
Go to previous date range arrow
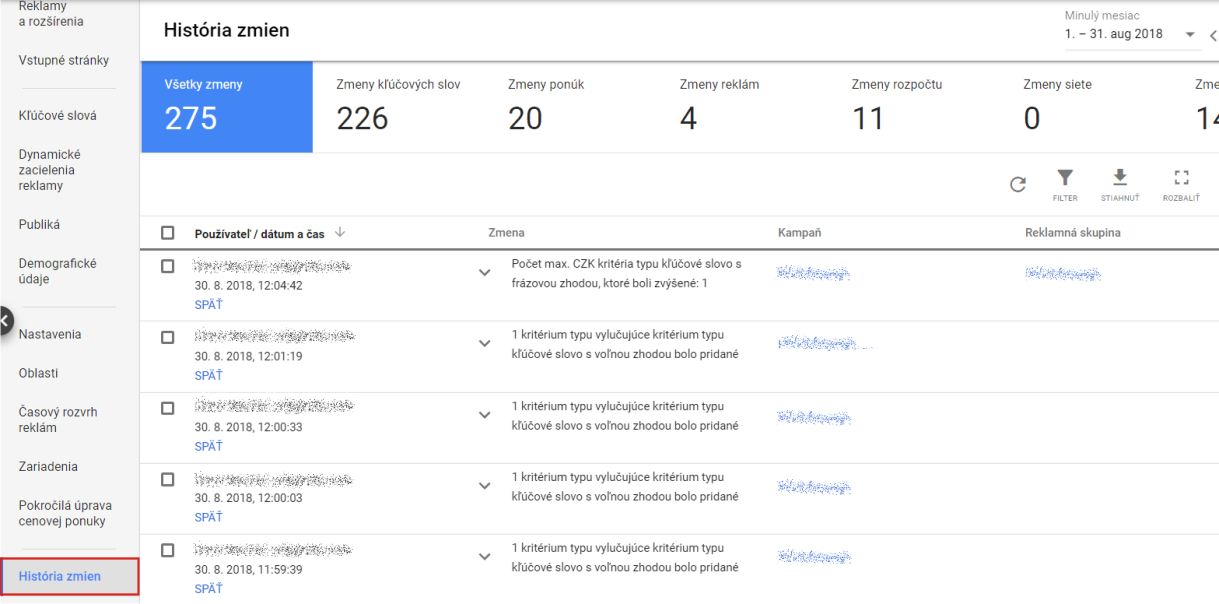coord(1213,35)
